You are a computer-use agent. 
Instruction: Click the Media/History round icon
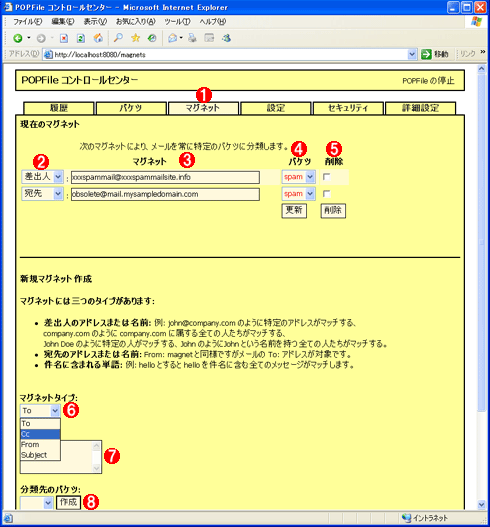152,38
